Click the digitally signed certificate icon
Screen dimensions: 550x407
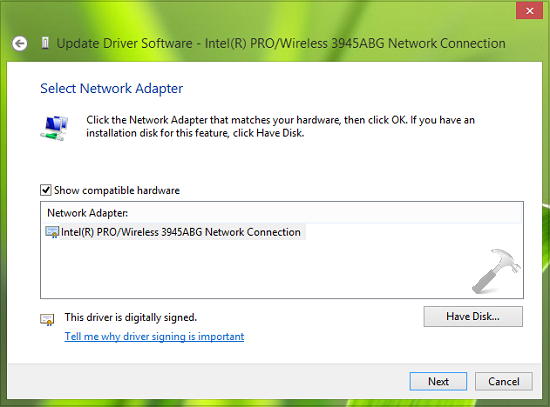tap(47, 319)
